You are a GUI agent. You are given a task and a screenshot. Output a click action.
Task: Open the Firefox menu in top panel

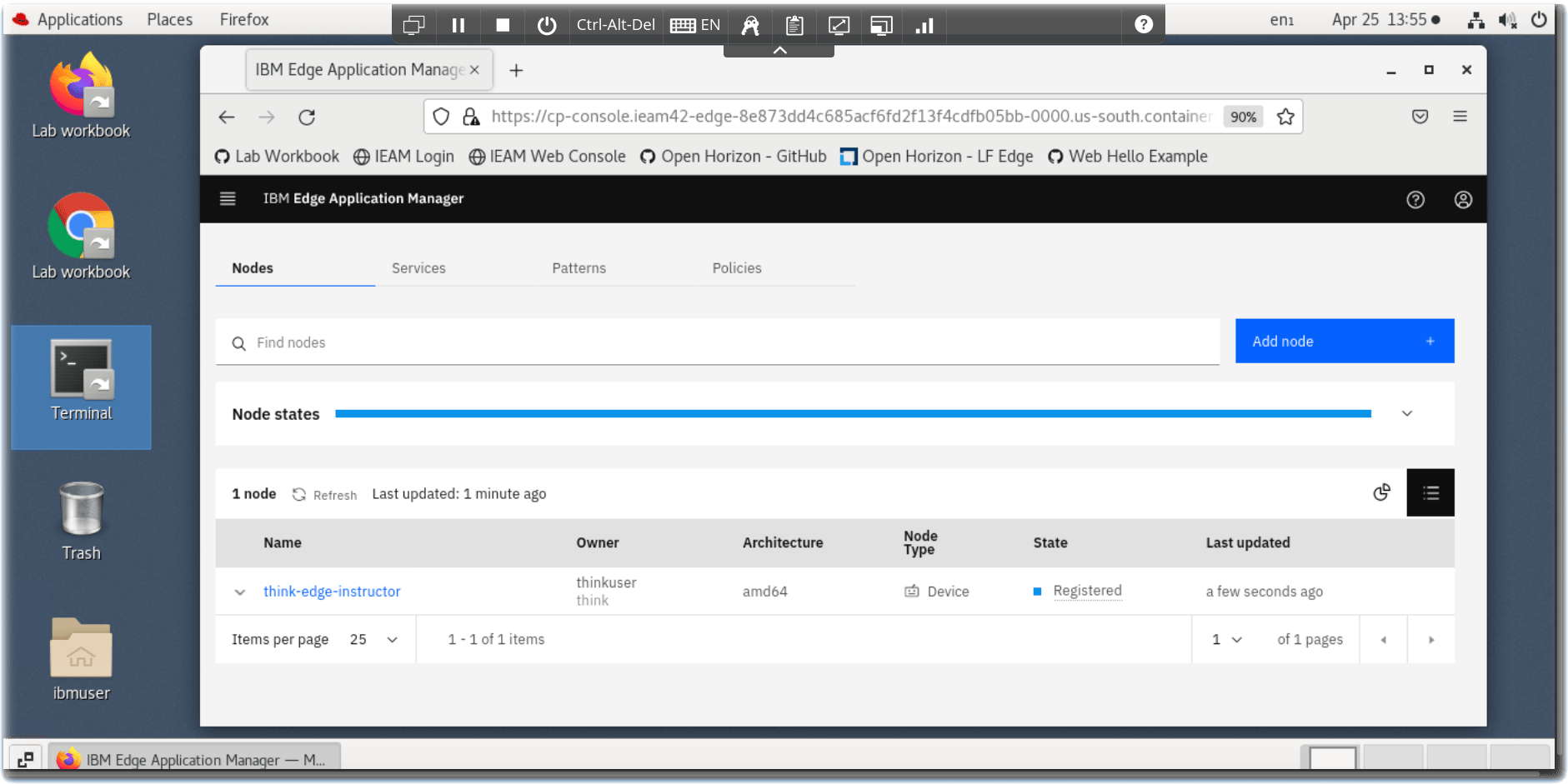pos(244,19)
